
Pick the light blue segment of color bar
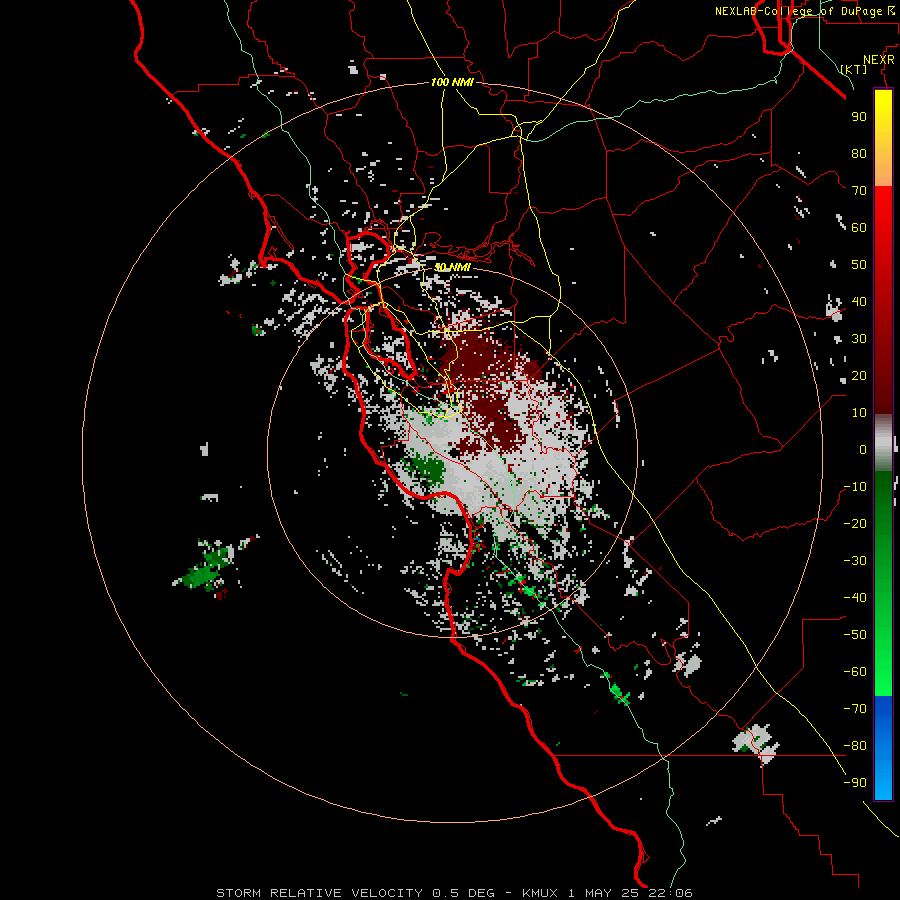[x=883, y=775]
